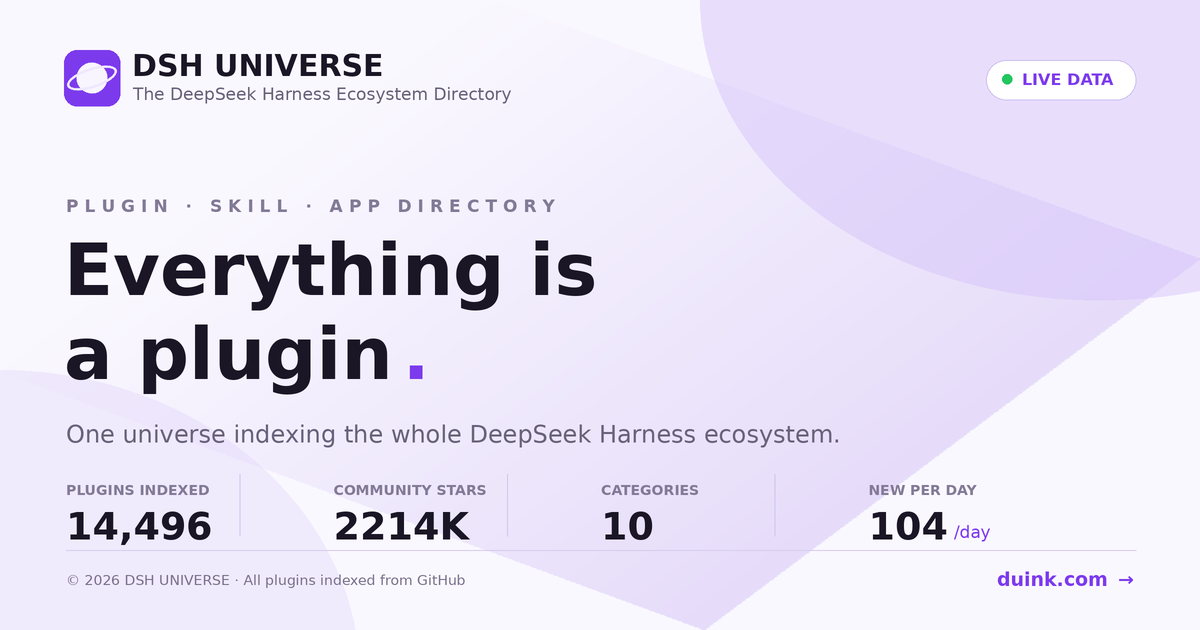Click the 'PLUGIN · SKILL · APP DIRECTORY' label
Screen dimensions: 1200x630
(312, 206)
